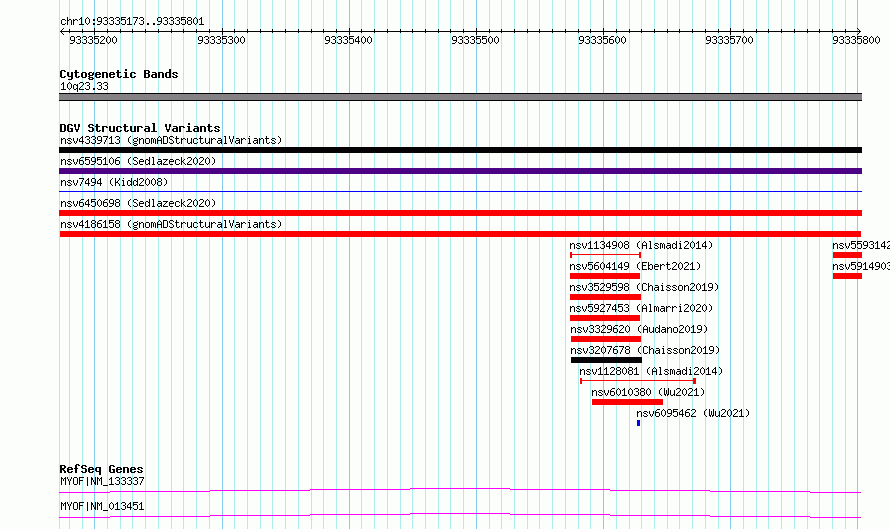
Task: Click the MYOF|NM_133337 gene label
Action: click(102, 481)
